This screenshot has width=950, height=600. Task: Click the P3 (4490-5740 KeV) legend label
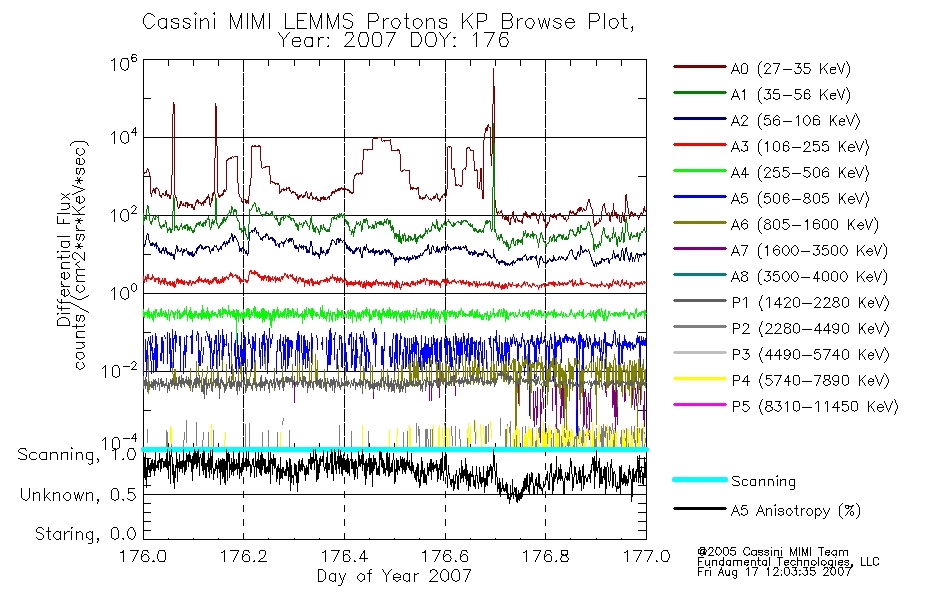coord(810,355)
